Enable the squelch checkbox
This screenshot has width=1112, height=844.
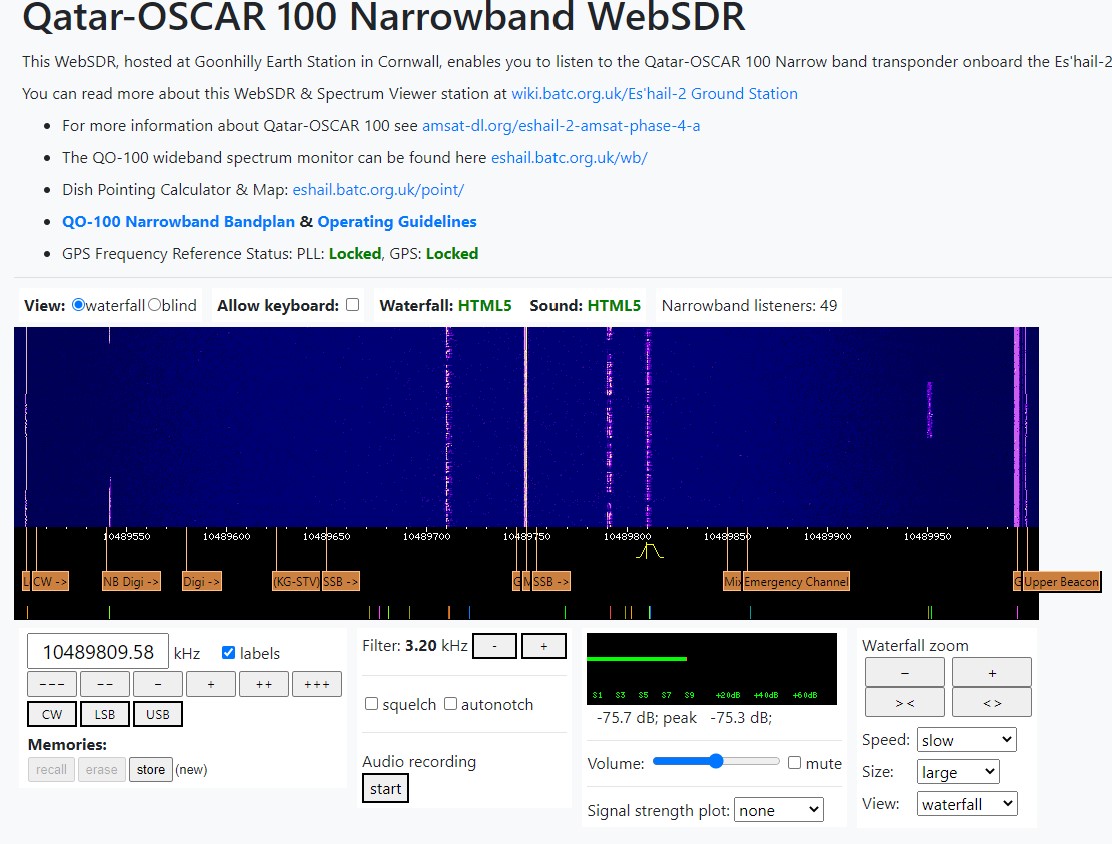371,704
